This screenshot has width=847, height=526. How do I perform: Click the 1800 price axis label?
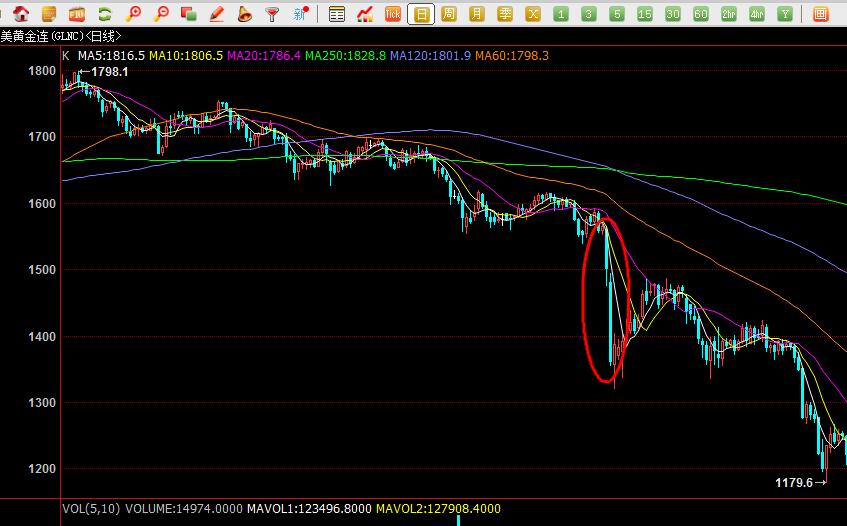(x=42, y=71)
